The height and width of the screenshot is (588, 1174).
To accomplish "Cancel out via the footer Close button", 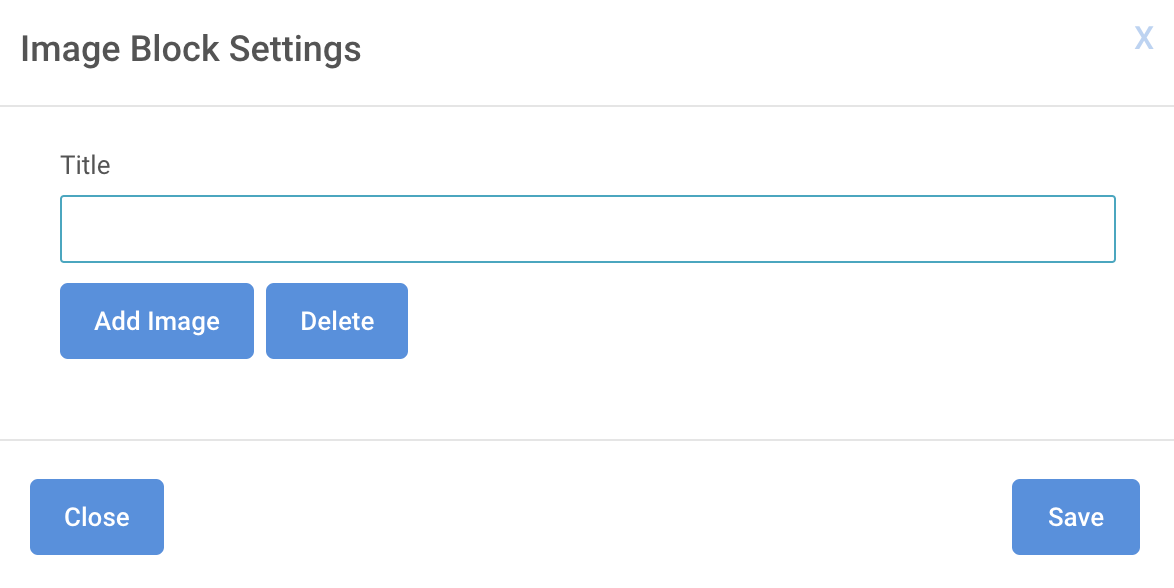I will [97, 517].
